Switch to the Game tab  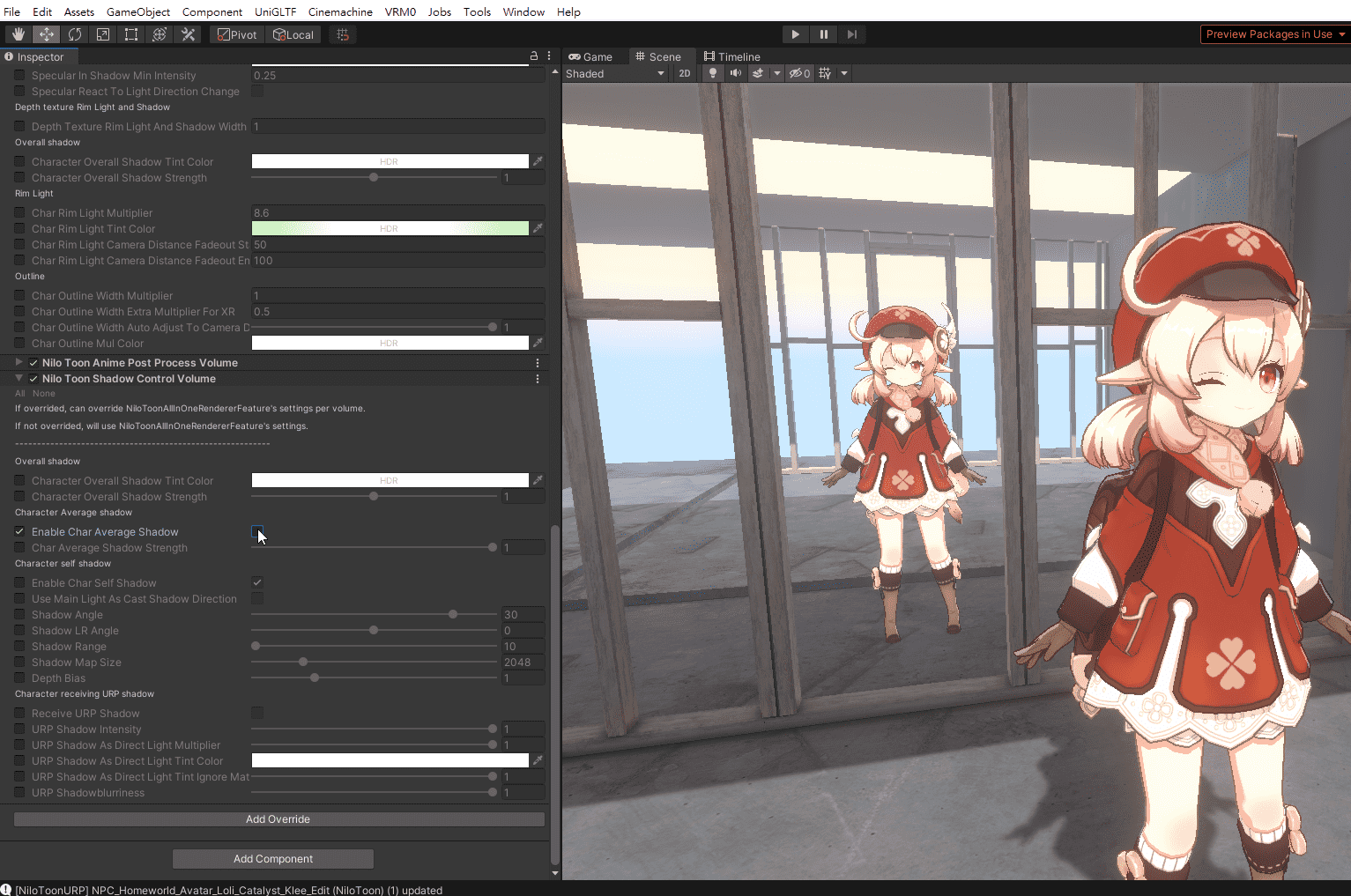590,56
